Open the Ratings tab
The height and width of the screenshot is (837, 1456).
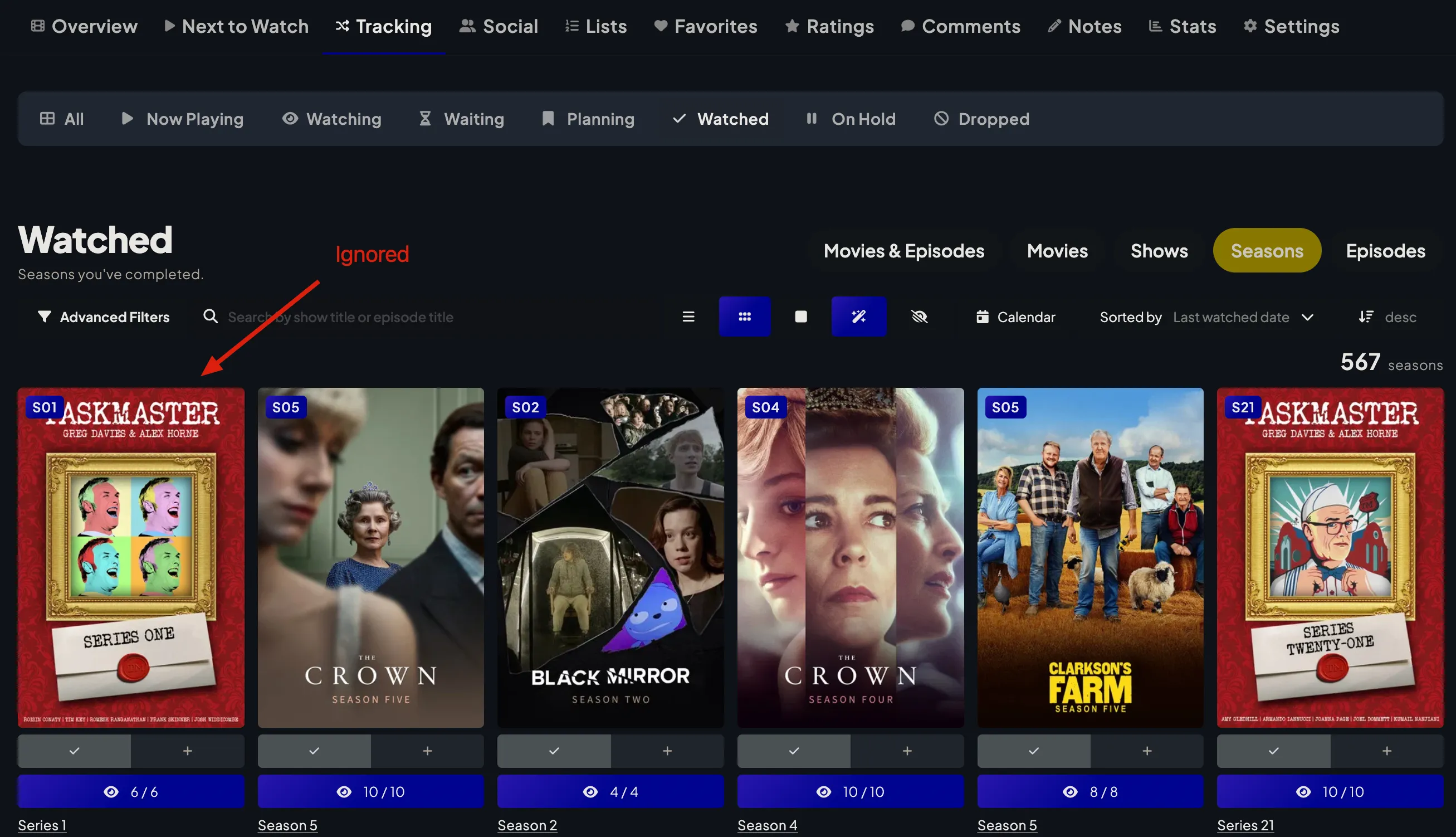(x=829, y=26)
